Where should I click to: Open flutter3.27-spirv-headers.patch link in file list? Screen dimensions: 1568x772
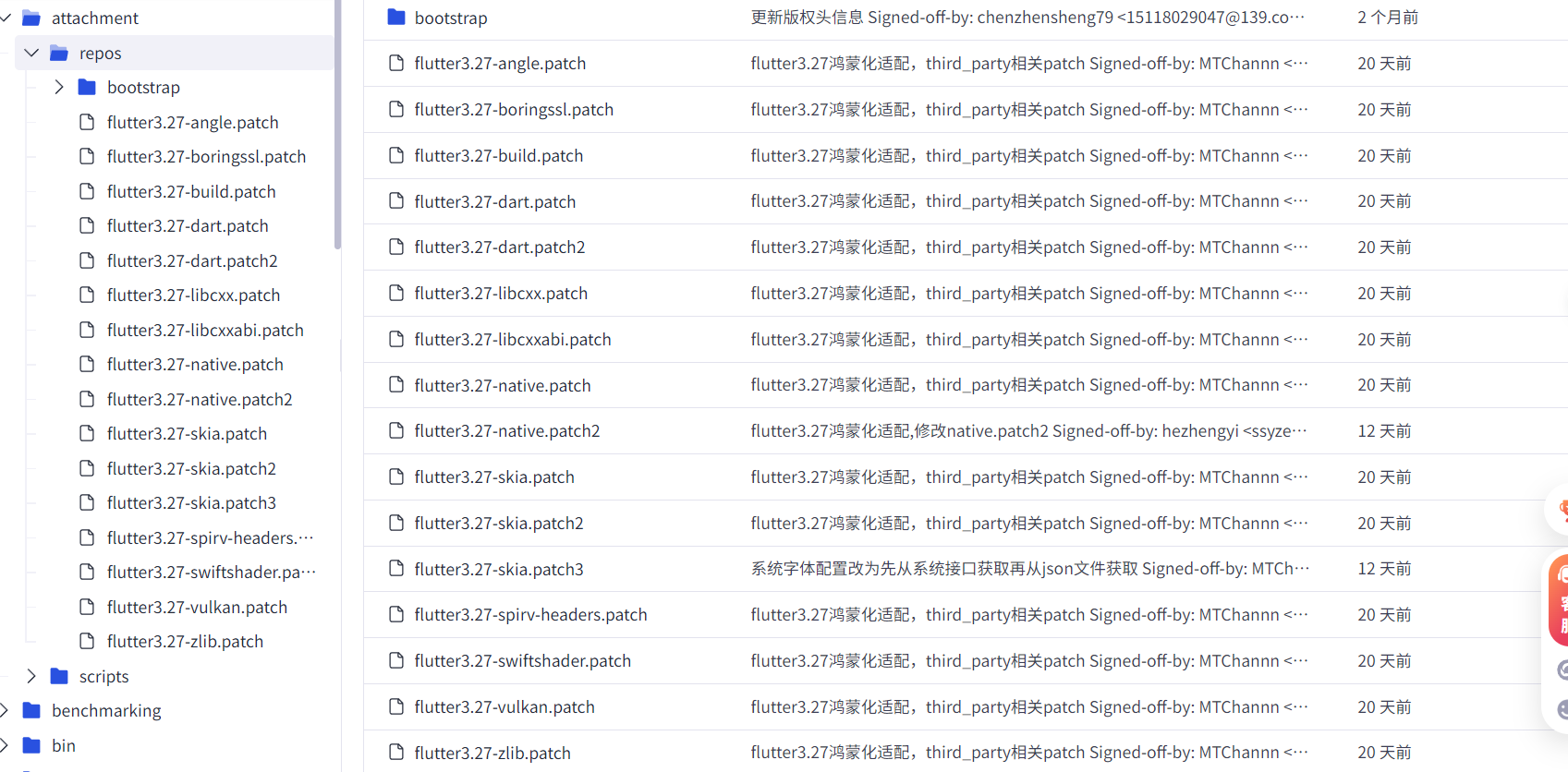pos(530,614)
